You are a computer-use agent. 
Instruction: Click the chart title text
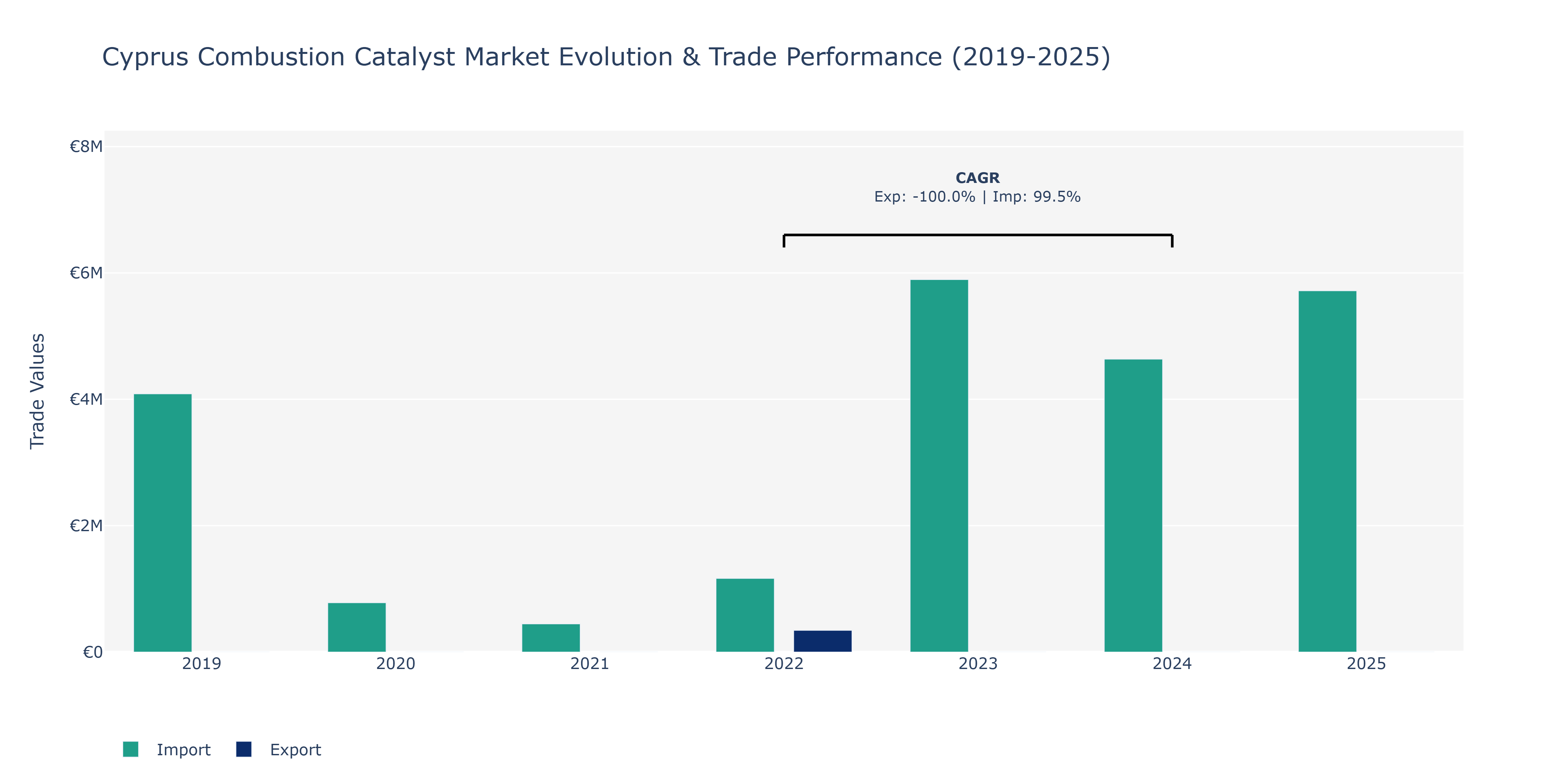[606, 57]
